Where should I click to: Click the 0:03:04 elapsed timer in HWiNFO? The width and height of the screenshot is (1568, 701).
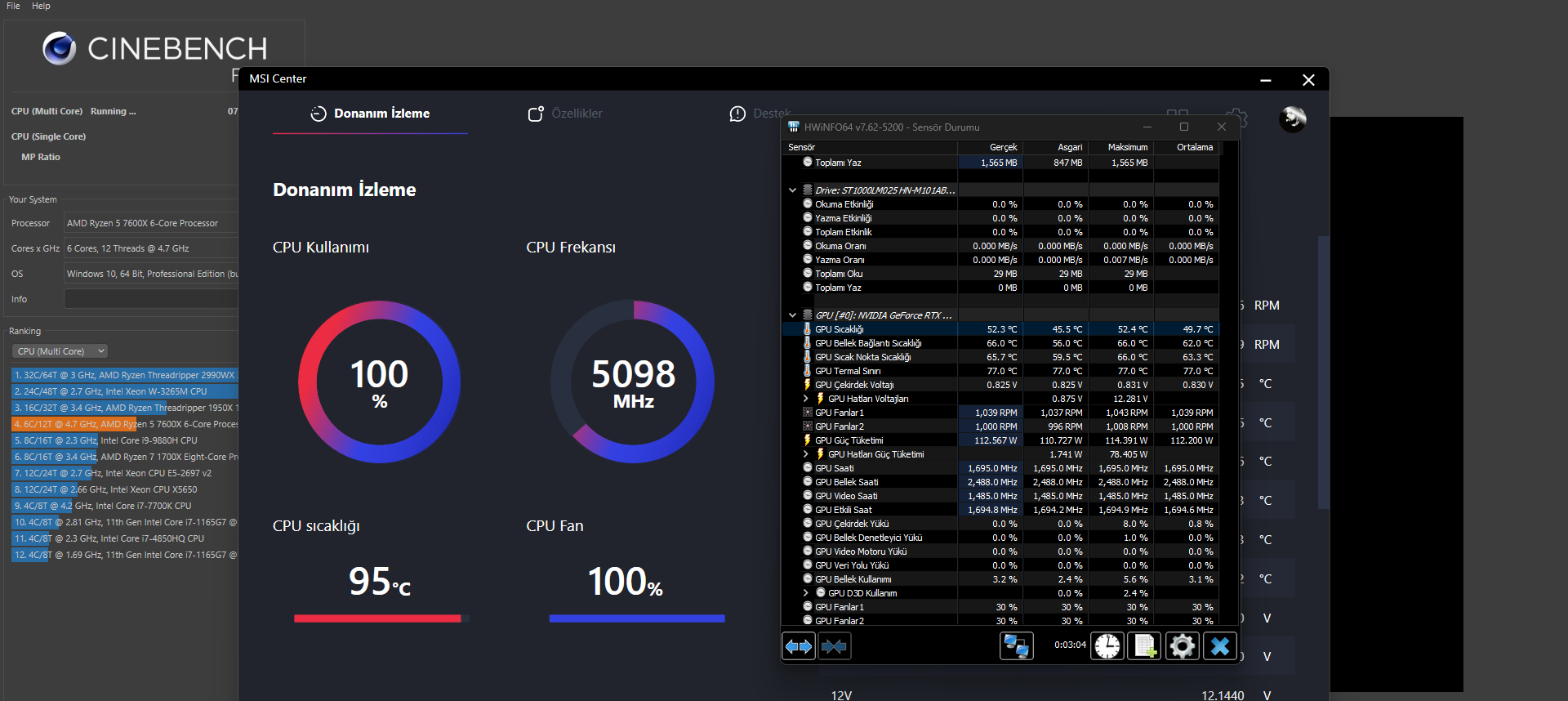(x=1070, y=645)
